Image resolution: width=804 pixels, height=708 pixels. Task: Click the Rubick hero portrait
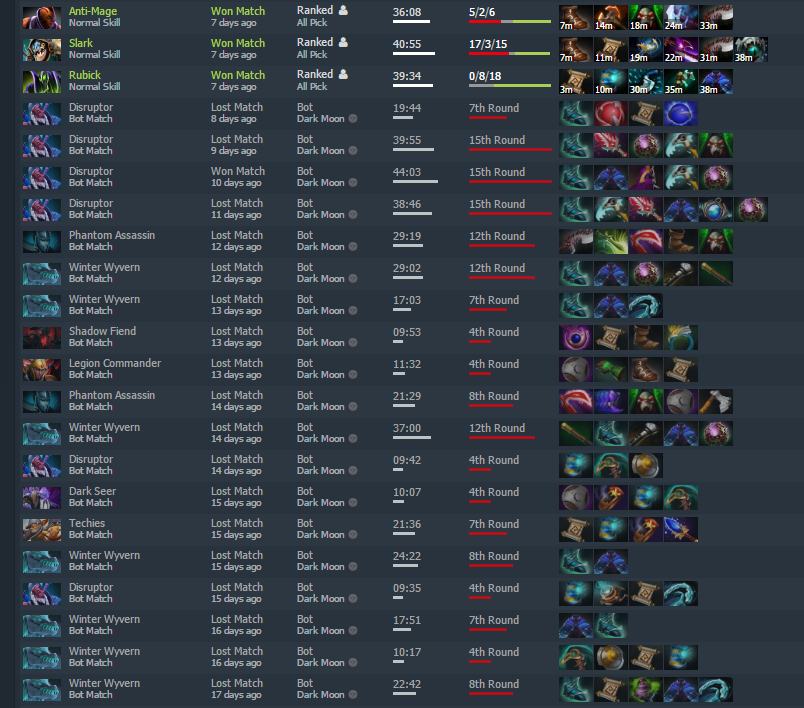[x=42, y=82]
